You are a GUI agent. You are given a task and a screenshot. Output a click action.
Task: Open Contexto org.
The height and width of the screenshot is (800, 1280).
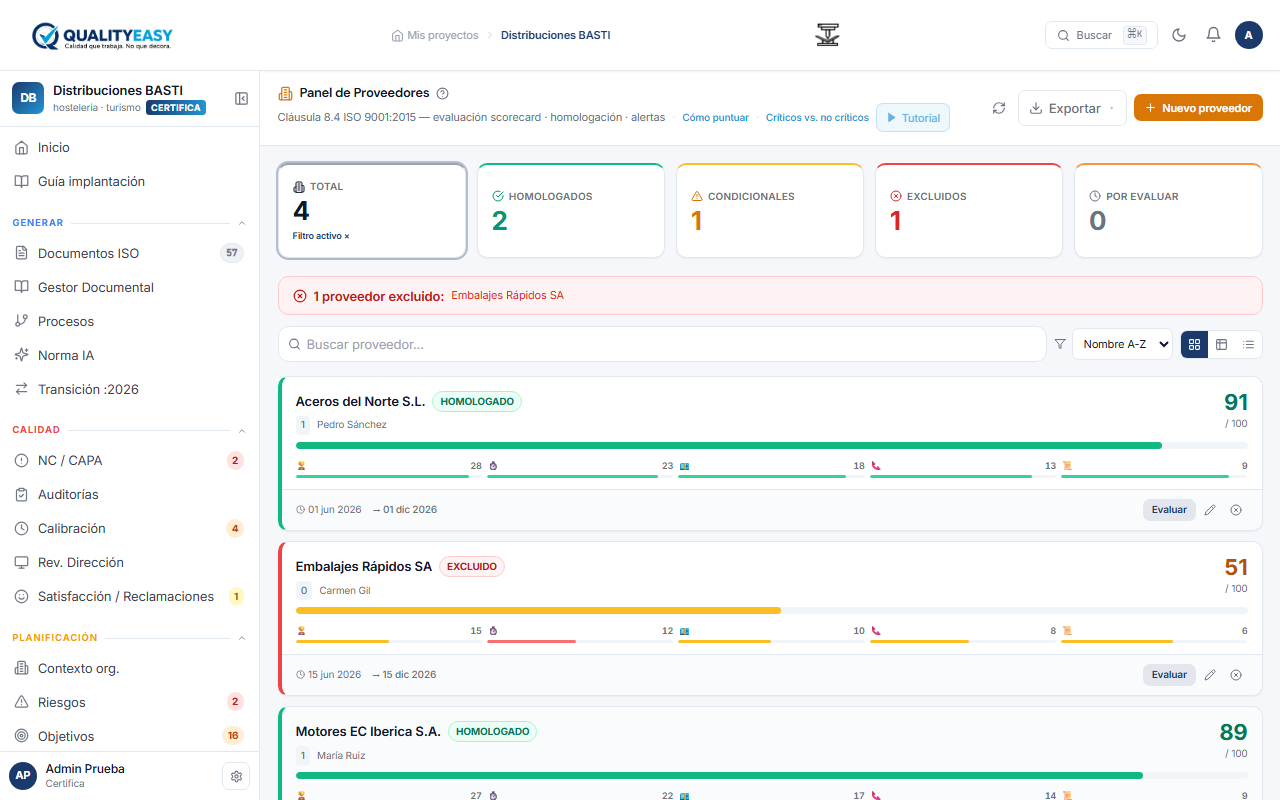click(129, 668)
